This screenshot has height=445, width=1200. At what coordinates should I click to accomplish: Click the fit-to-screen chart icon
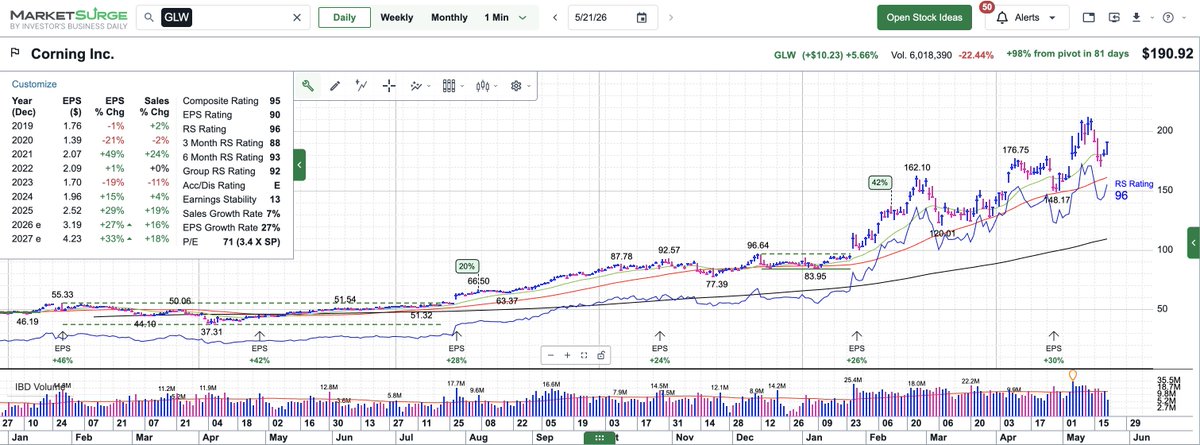tap(583, 354)
